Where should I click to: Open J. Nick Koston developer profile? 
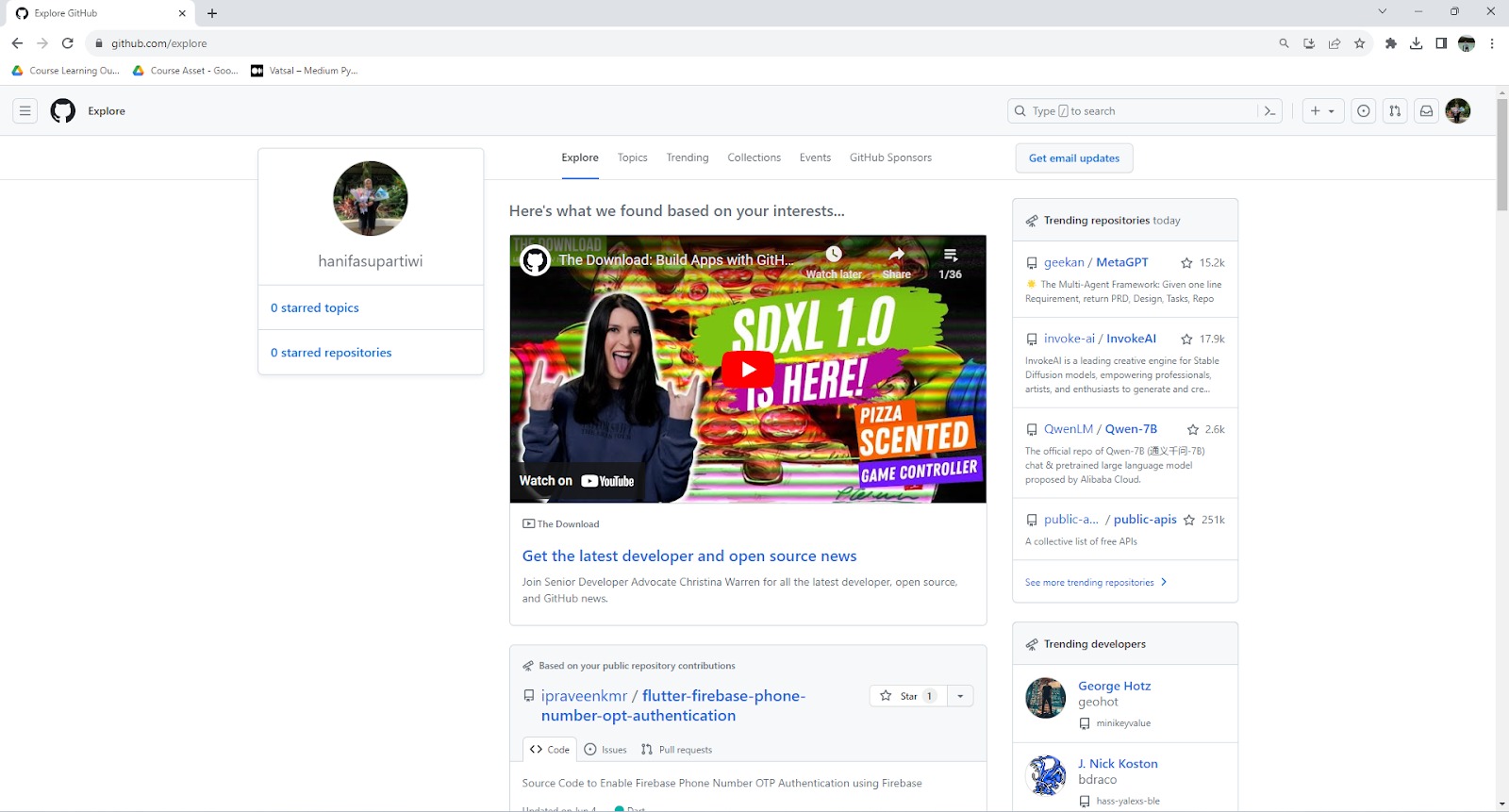(x=1118, y=764)
